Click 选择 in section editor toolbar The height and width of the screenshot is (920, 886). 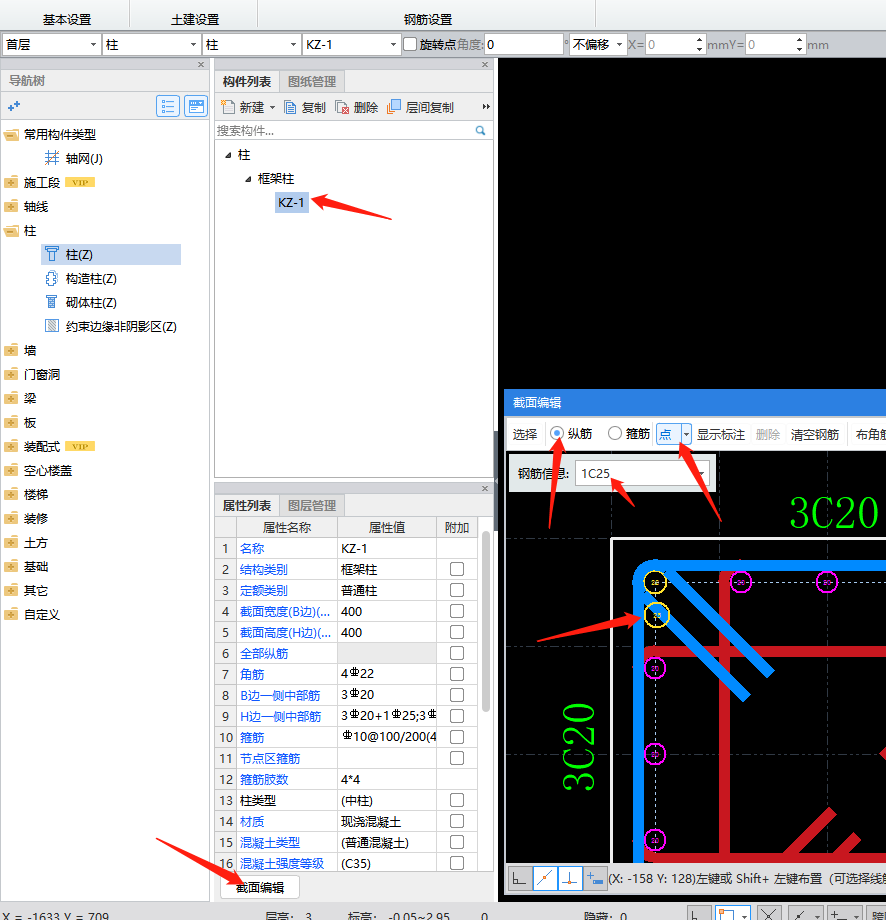(525, 434)
